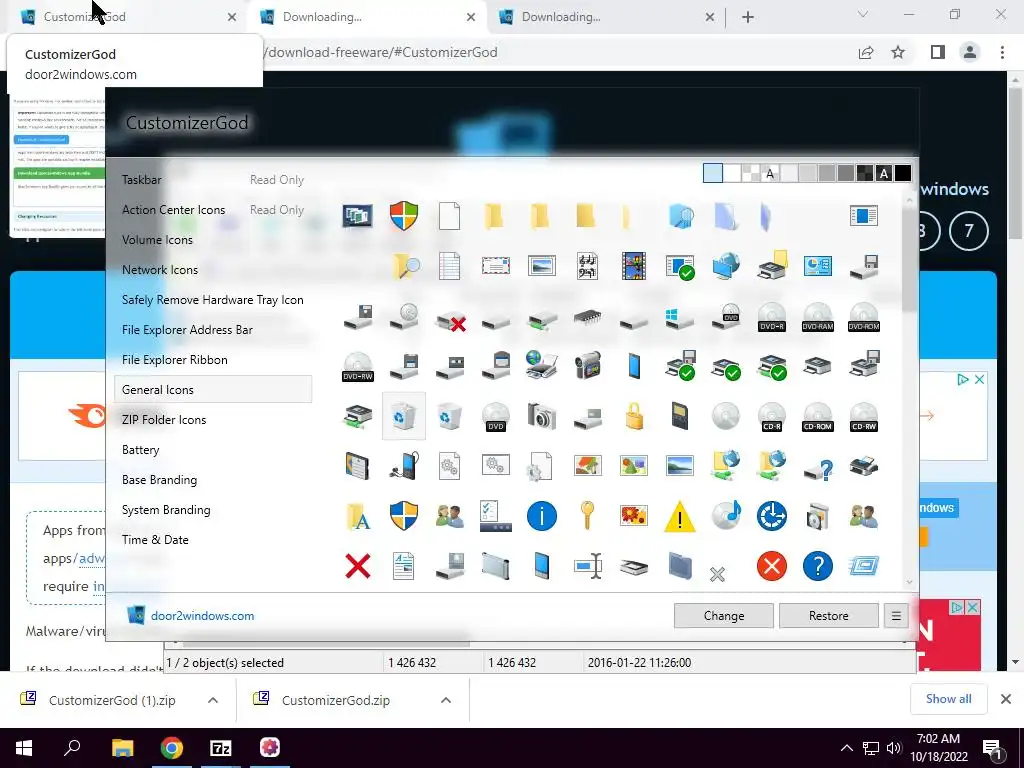Open Base Branding category

pyautogui.click(x=159, y=480)
